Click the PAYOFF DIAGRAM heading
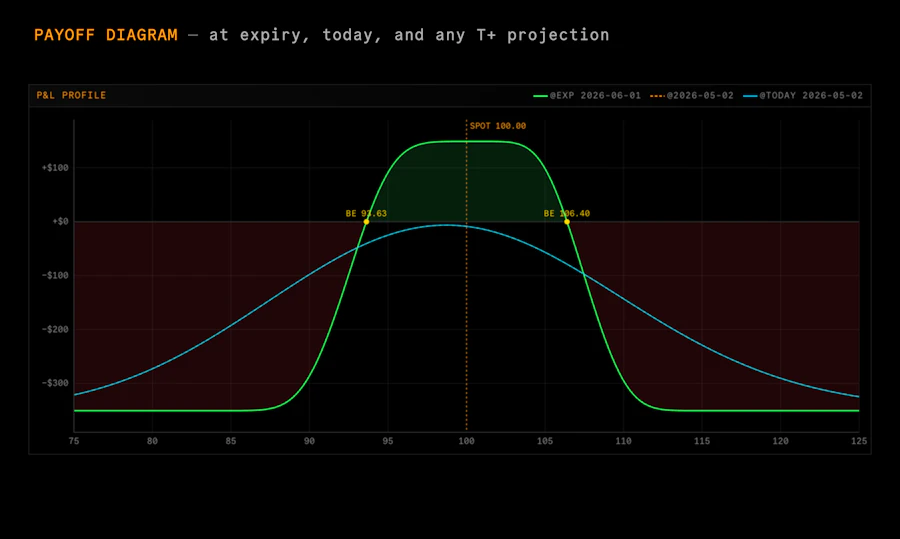This screenshot has width=900, height=539. (106, 35)
